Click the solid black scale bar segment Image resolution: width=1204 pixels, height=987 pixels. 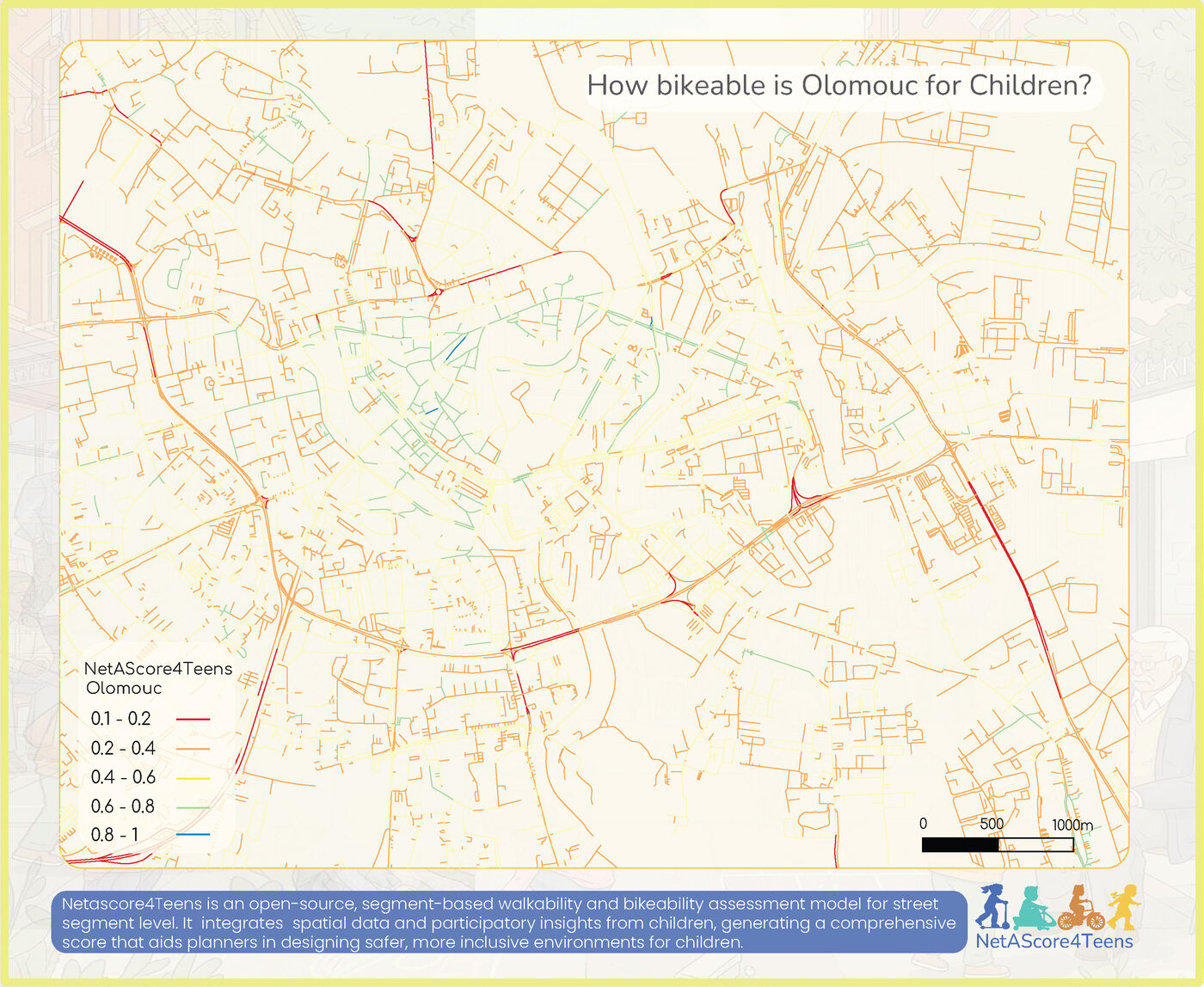tap(961, 845)
